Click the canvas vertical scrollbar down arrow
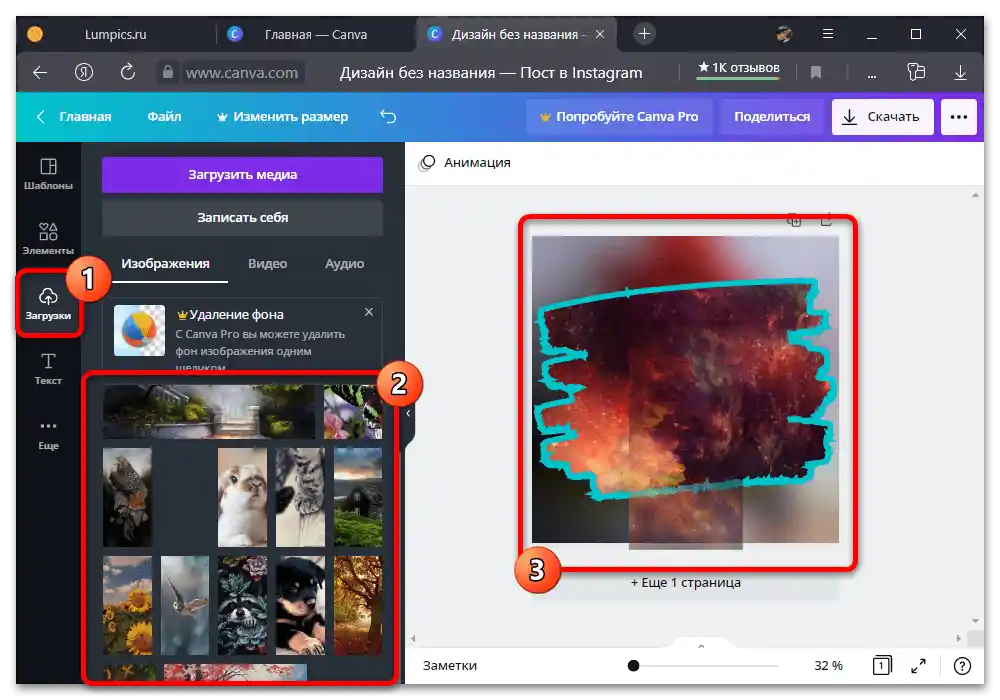This screenshot has height=700, width=1000. click(975, 620)
